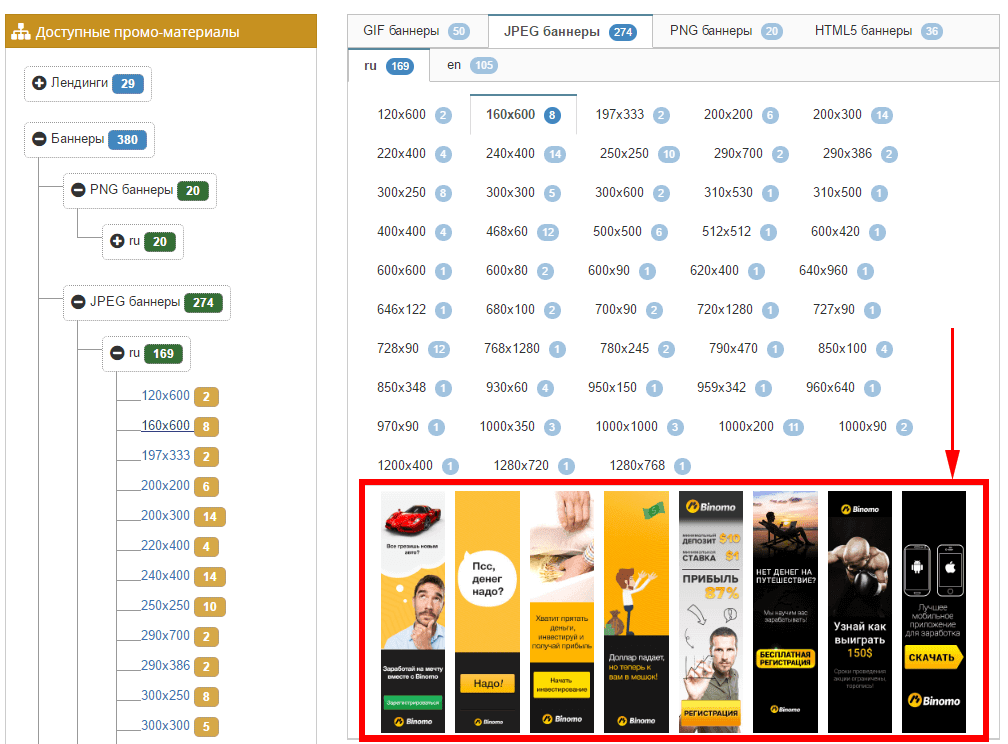
Task: Expand the ru node under PNG баннеры
Action: (x=117, y=241)
